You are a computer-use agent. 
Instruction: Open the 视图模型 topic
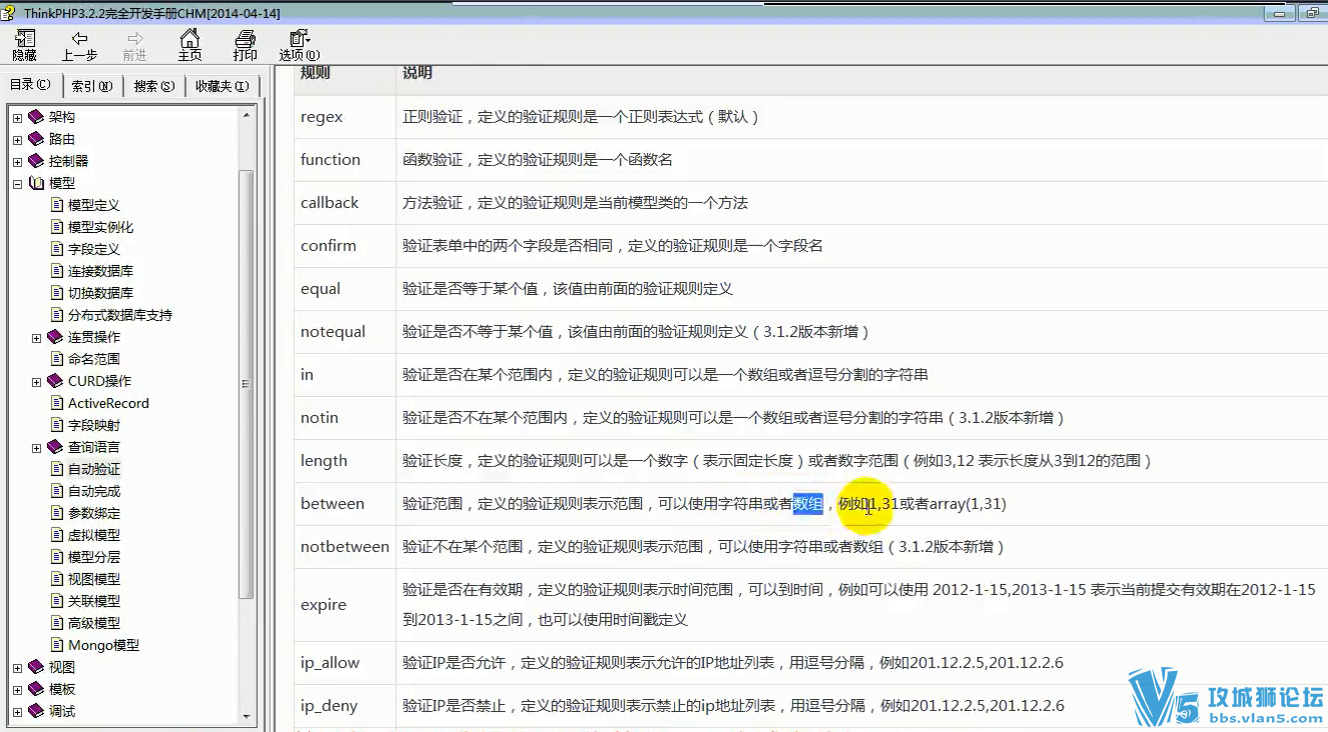click(x=94, y=579)
